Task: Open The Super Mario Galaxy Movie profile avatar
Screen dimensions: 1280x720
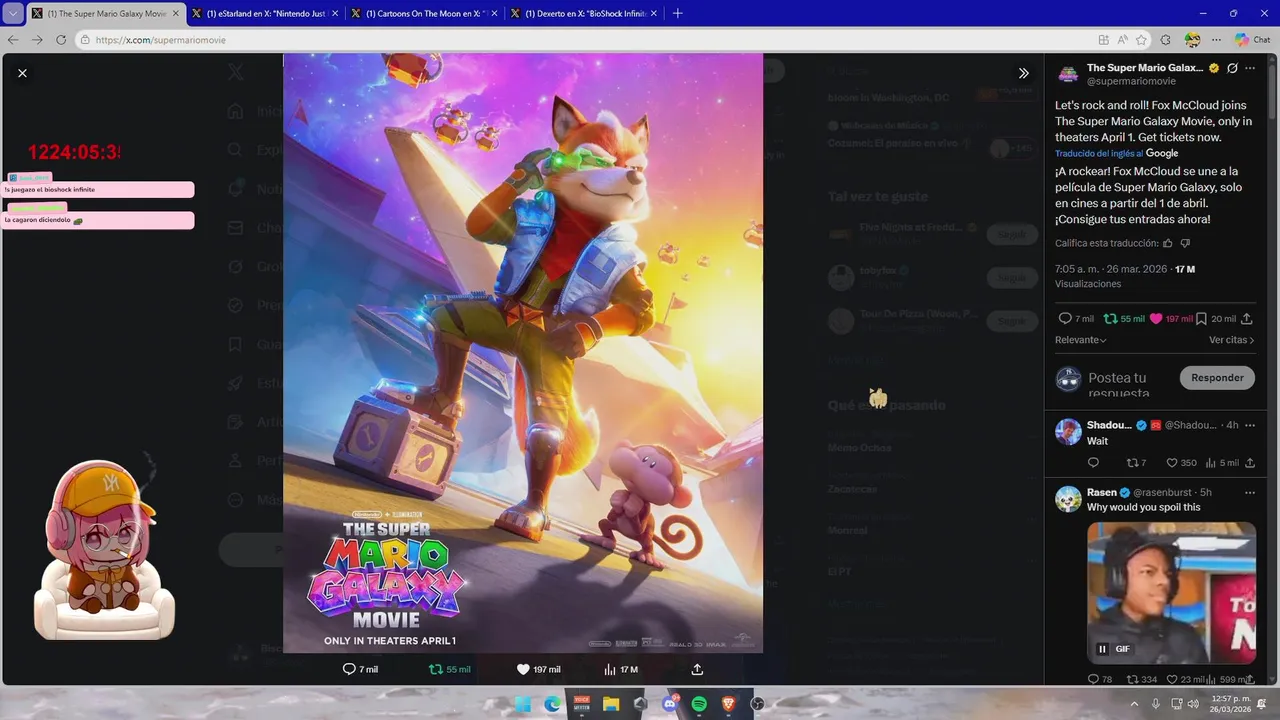Action: [1068, 74]
